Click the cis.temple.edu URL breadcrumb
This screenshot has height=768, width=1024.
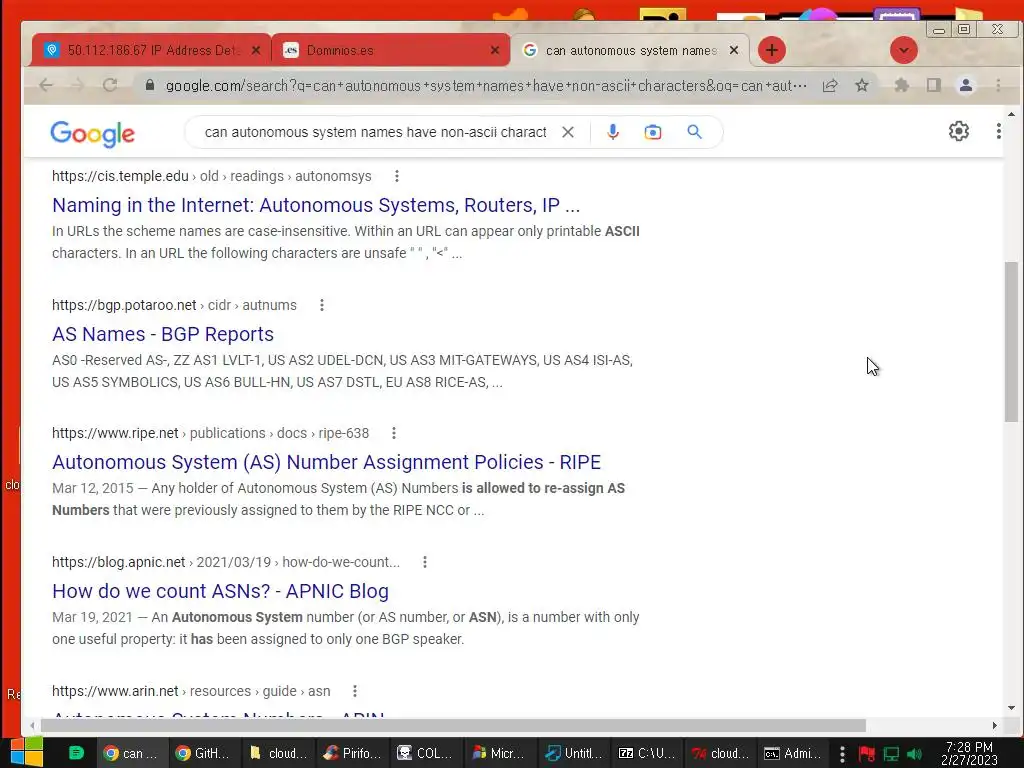click(x=212, y=176)
